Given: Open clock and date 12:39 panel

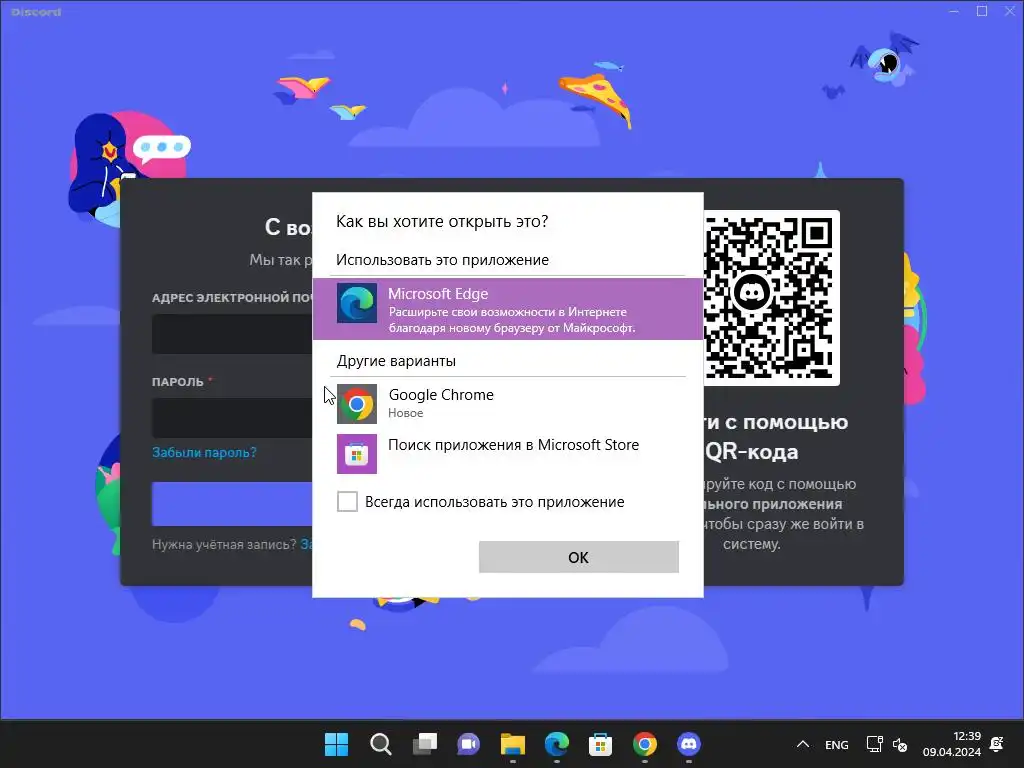Looking at the screenshot, I should [952, 744].
